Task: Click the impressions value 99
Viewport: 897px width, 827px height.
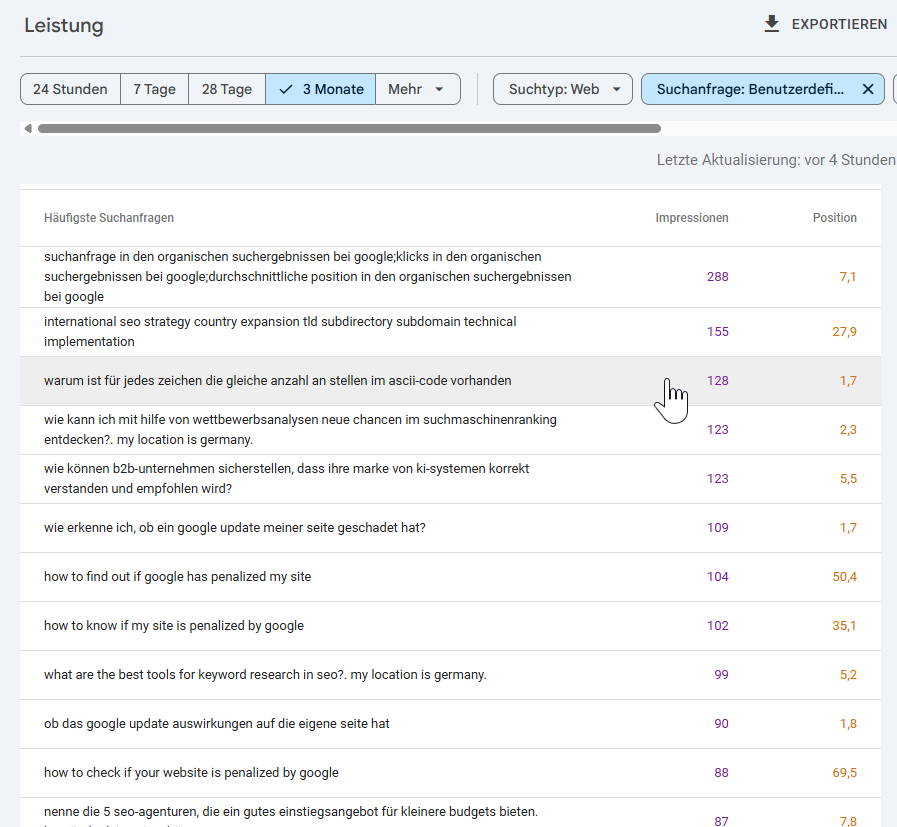Action: pyautogui.click(x=721, y=675)
